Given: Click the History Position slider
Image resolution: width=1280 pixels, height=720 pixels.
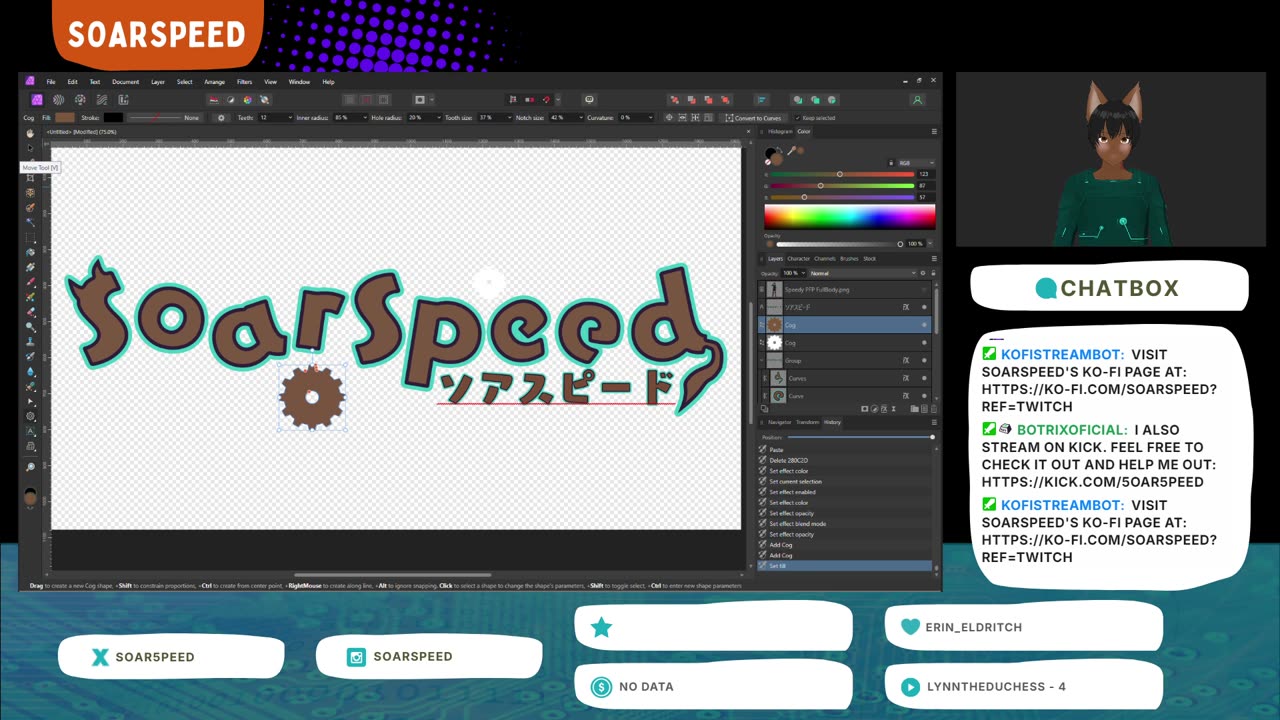Looking at the screenshot, I should (x=861, y=437).
